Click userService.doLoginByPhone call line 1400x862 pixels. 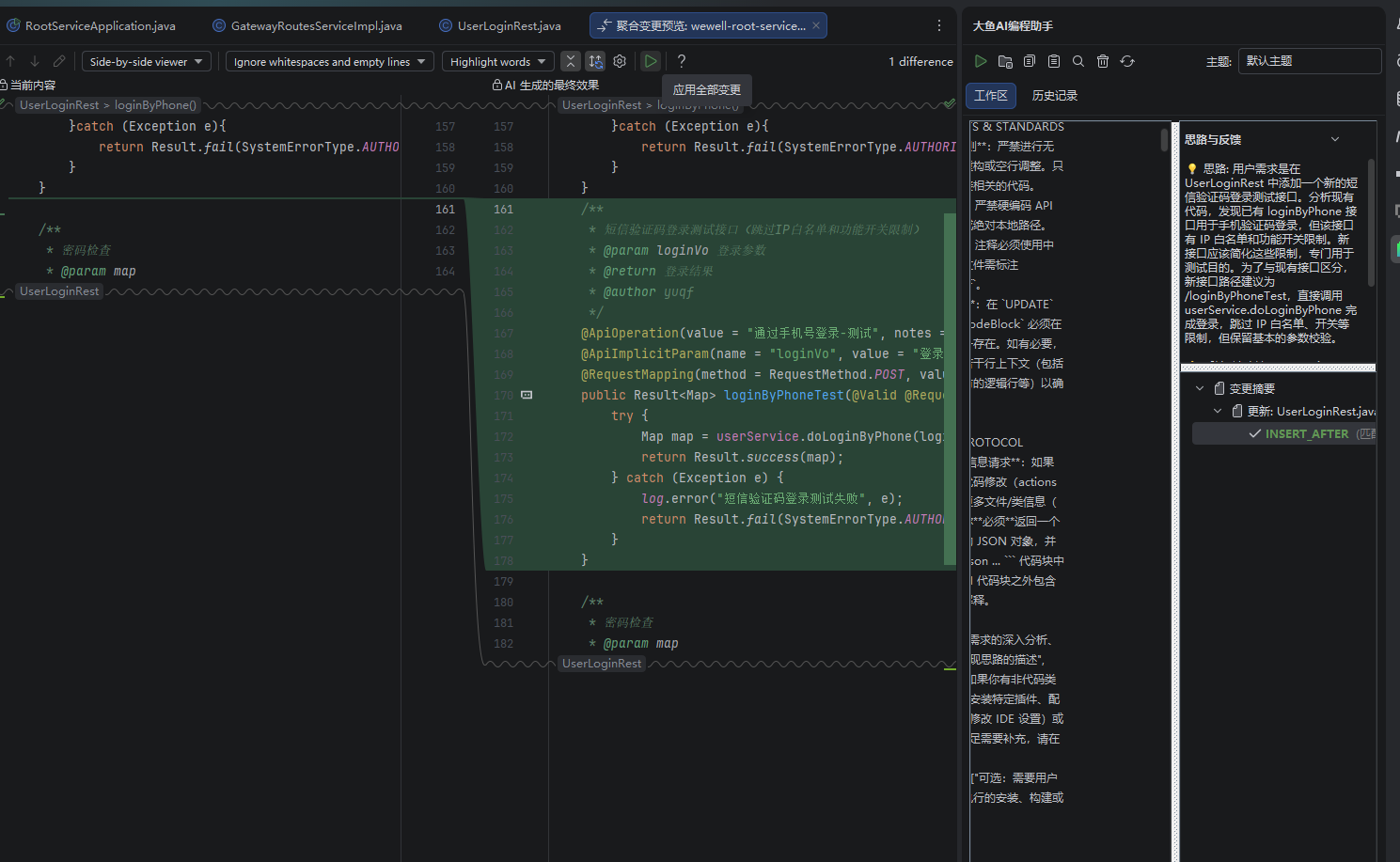tap(793, 437)
